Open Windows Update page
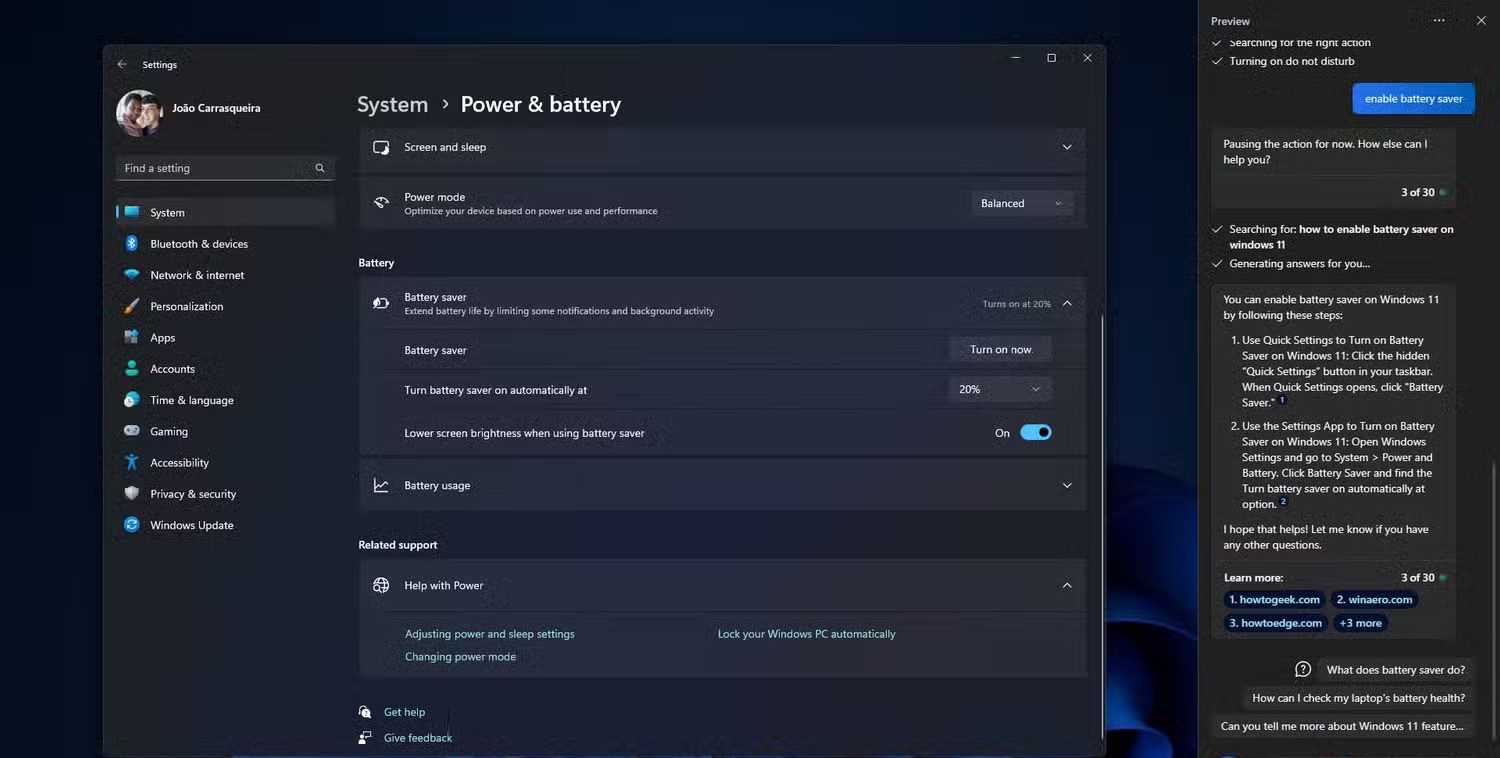The height and width of the screenshot is (758, 1500). (x=191, y=525)
